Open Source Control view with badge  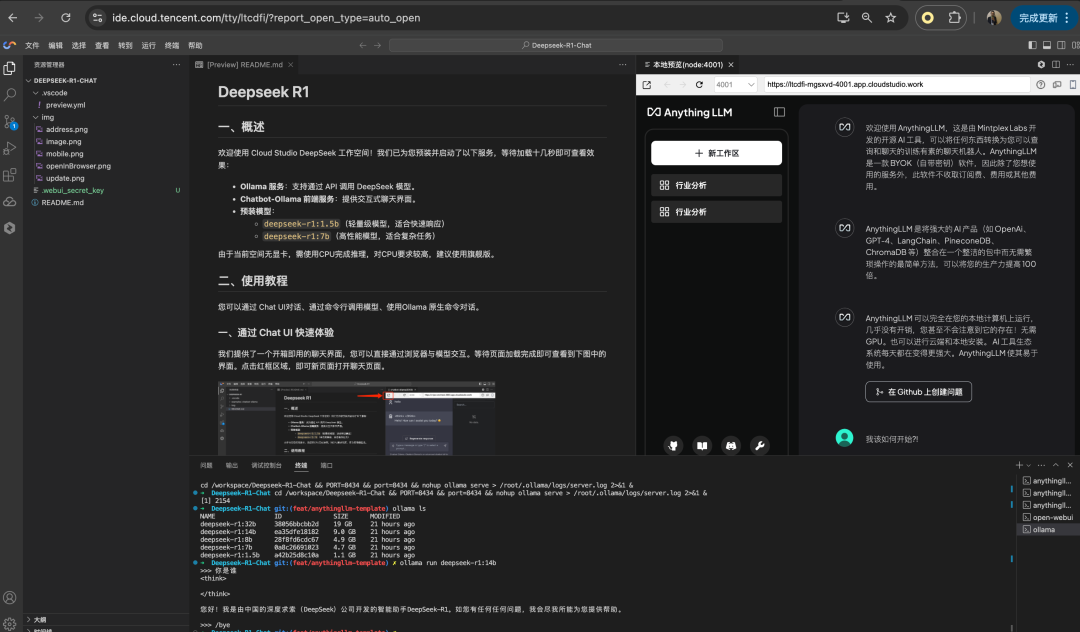coord(10,122)
